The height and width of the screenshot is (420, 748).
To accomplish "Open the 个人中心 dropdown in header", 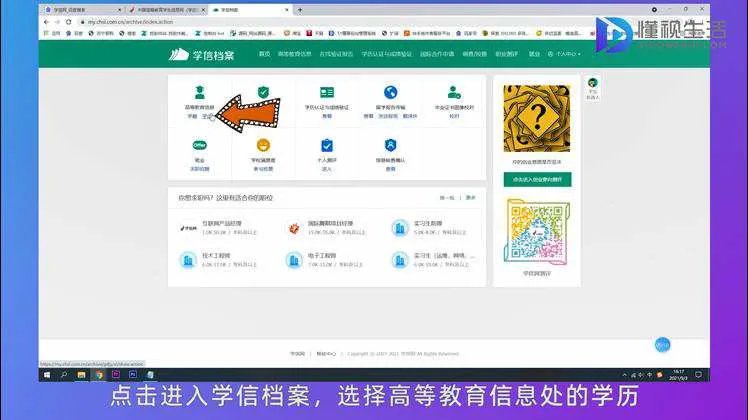I will [564, 54].
